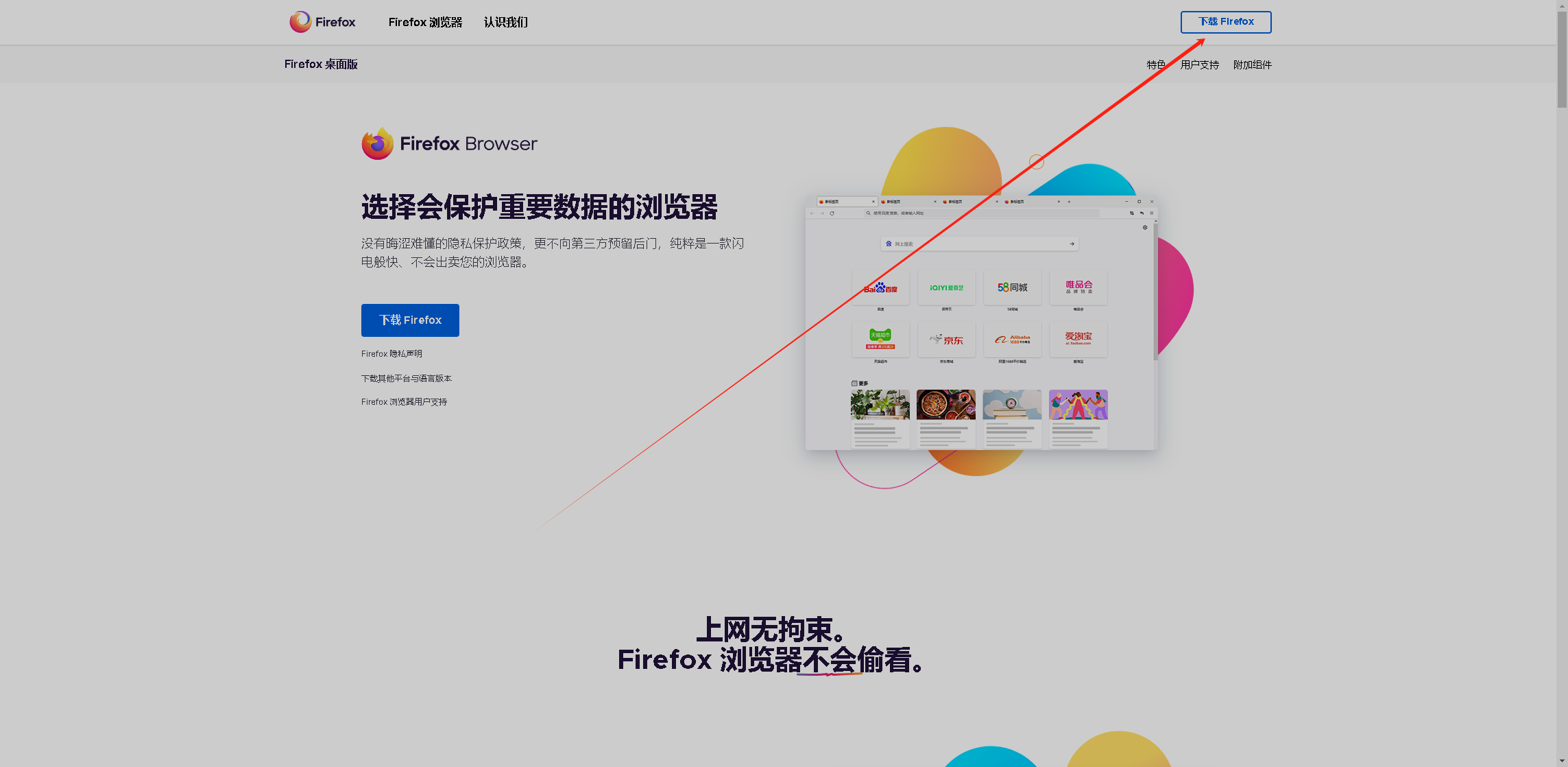1568x767 pixels.
Task: Click the iQIYI tile in the browser preview image
Action: click(x=946, y=288)
